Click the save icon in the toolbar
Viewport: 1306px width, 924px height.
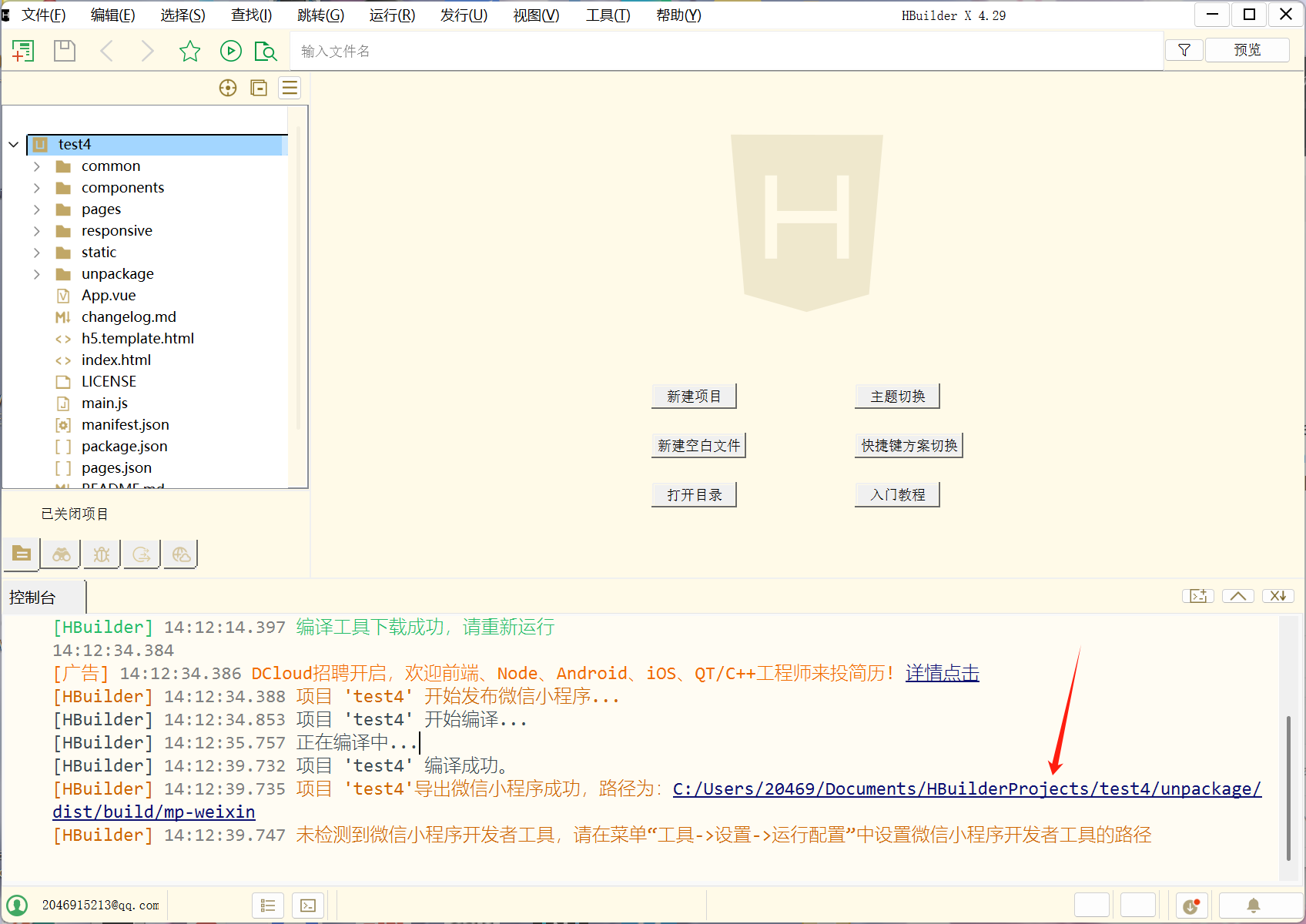coord(65,51)
